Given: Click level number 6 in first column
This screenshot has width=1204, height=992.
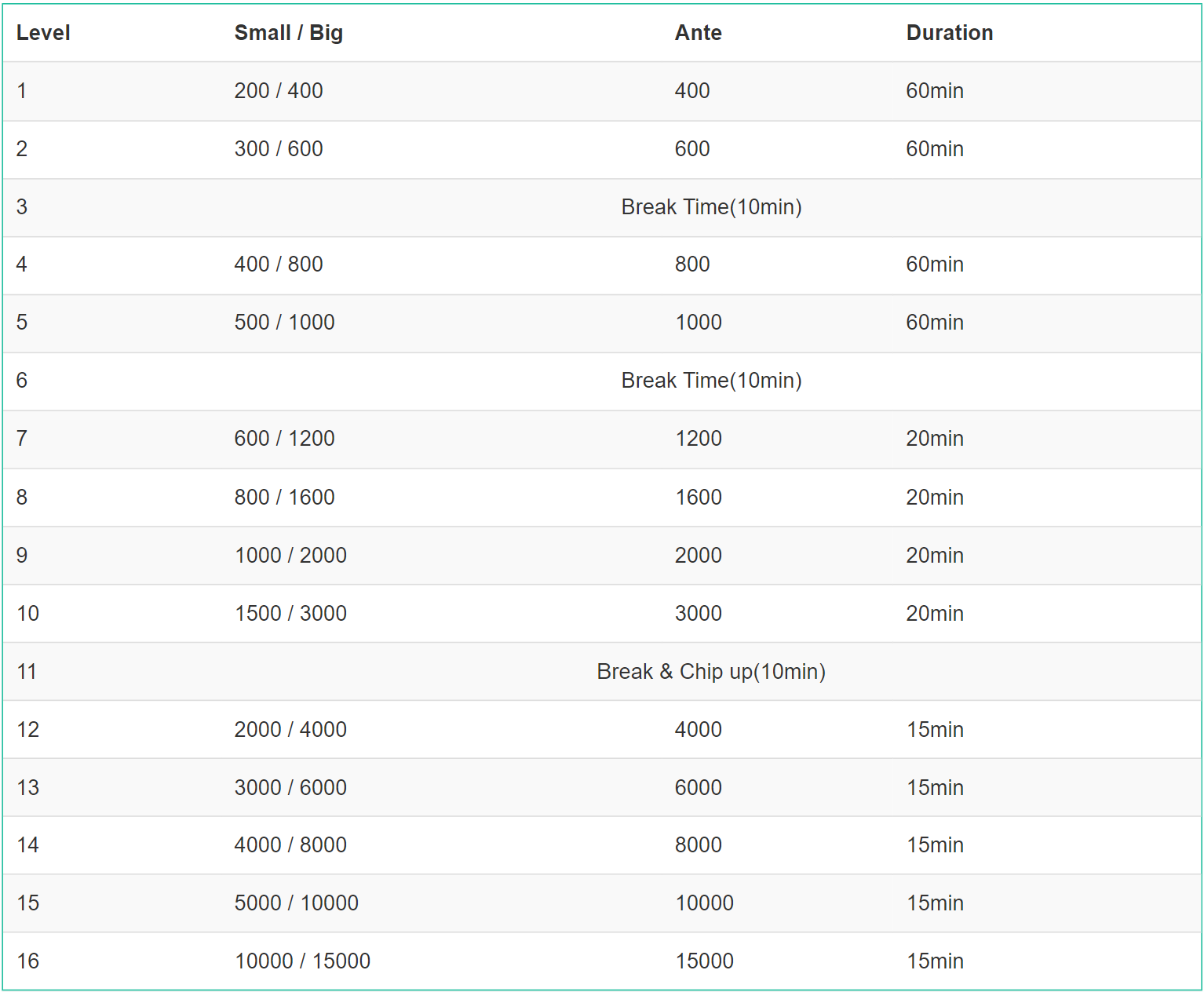Looking at the screenshot, I should (x=22, y=381).
